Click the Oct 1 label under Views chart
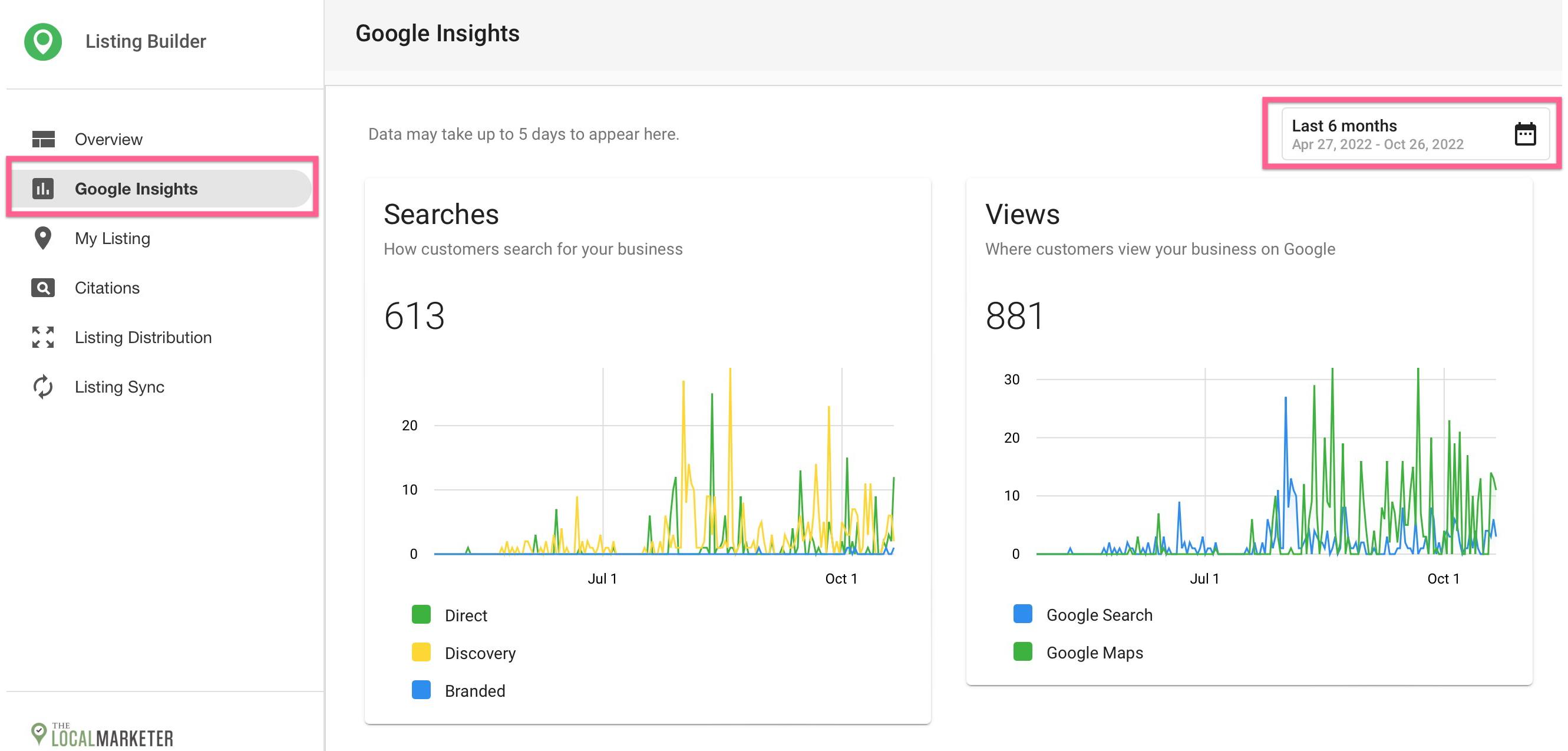The image size is (1568, 751). 1443,579
